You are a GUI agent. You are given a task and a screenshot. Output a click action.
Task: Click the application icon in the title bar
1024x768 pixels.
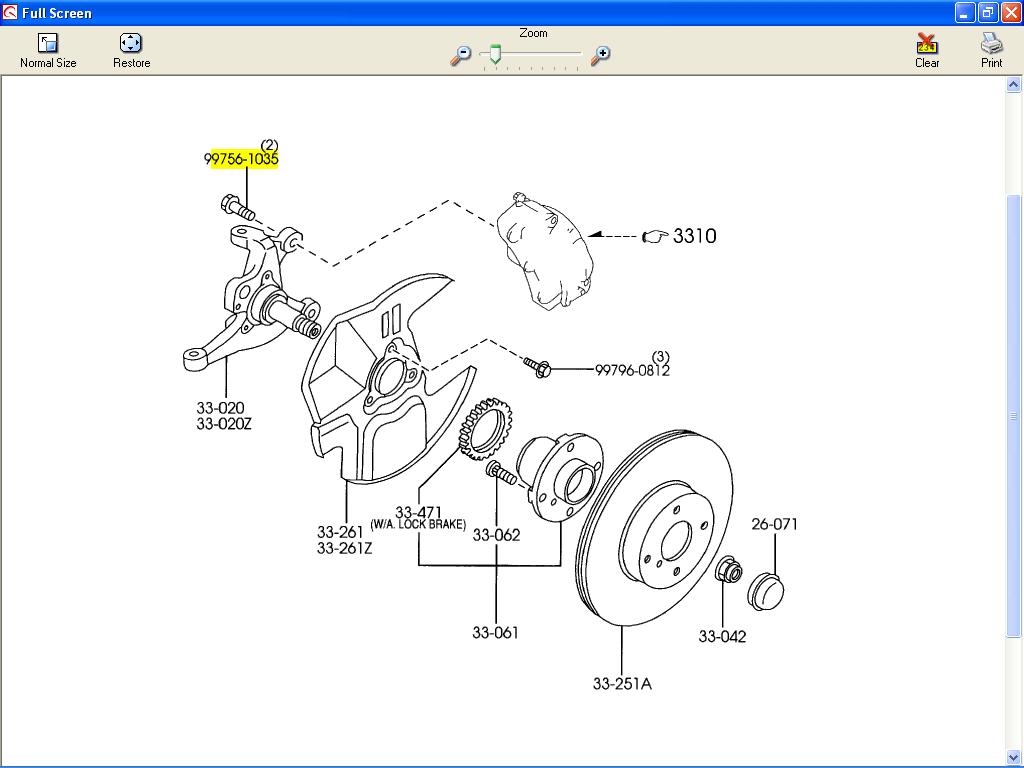10,13
